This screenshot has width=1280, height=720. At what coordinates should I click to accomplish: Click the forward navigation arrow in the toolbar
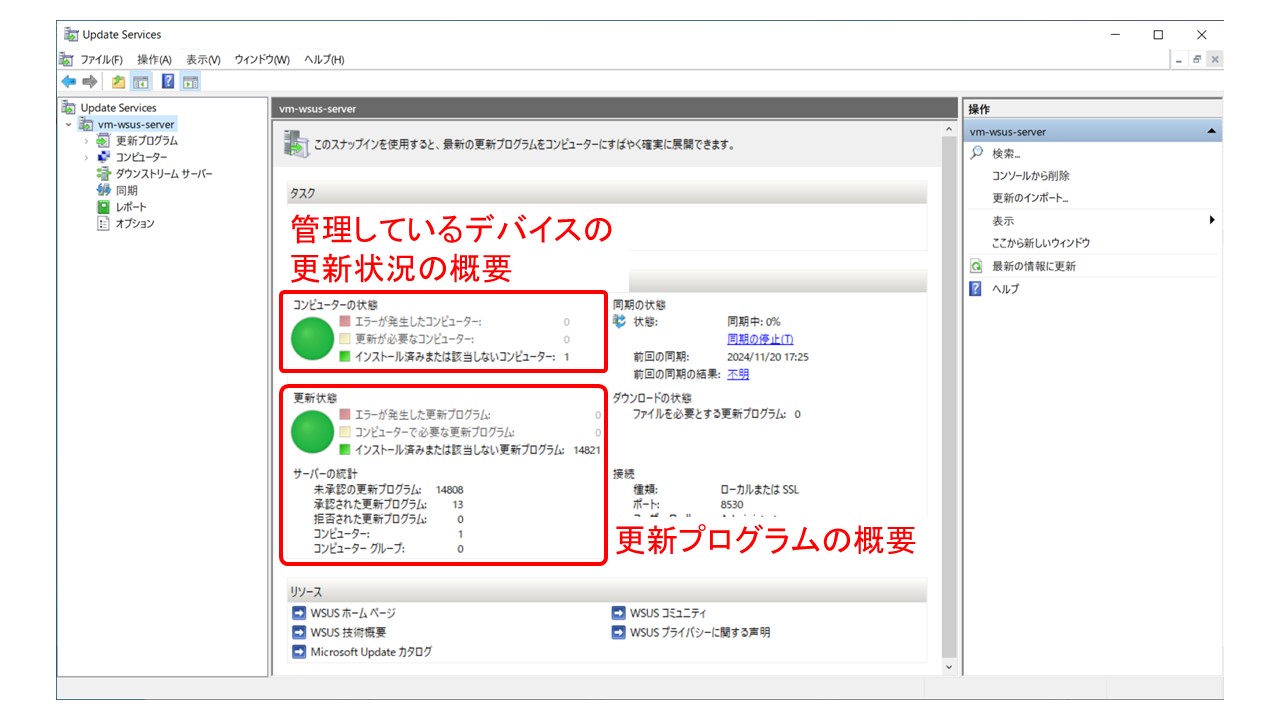pos(90,84)
